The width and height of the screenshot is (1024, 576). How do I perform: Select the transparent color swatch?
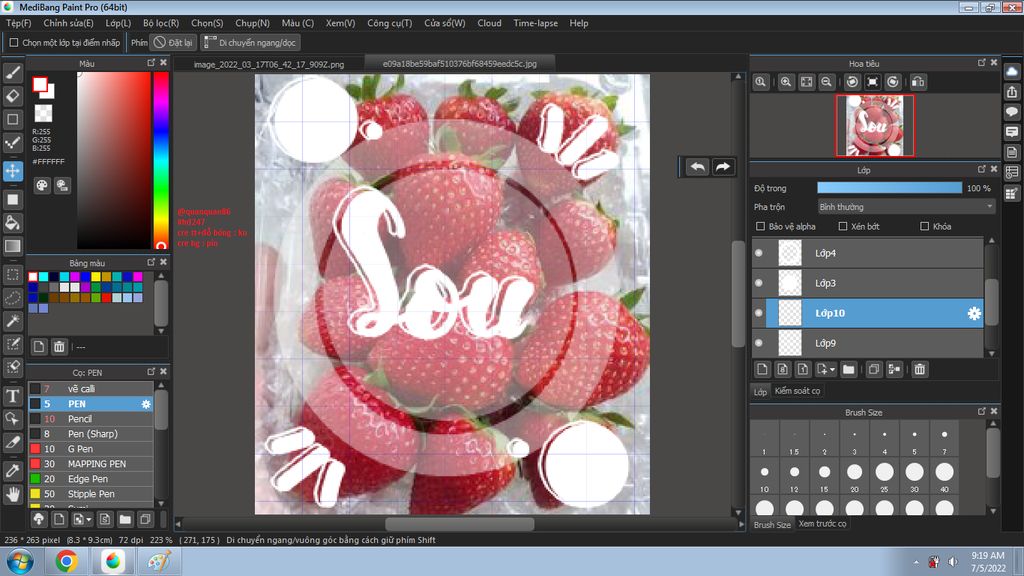pos(43,114)
